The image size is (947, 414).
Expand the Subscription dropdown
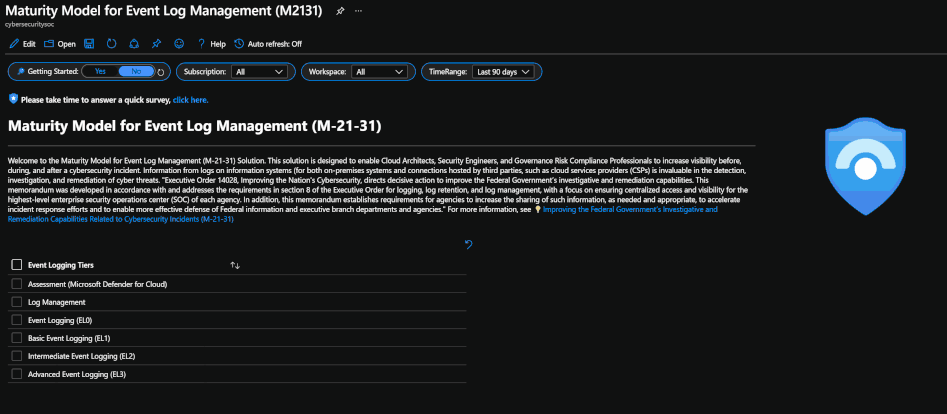pos(260,72)
